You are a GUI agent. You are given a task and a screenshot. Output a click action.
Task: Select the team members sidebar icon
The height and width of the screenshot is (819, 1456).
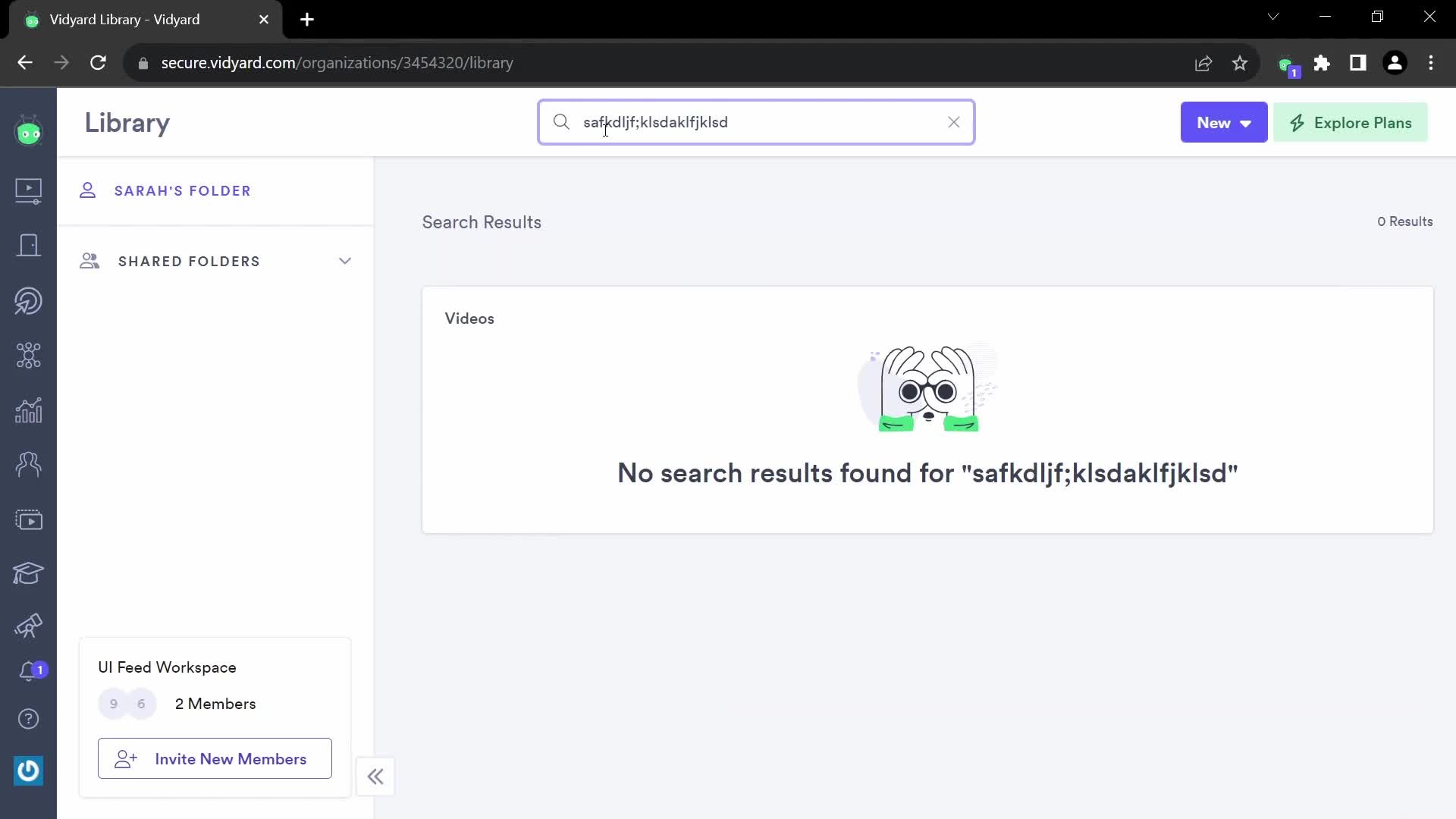29,464
